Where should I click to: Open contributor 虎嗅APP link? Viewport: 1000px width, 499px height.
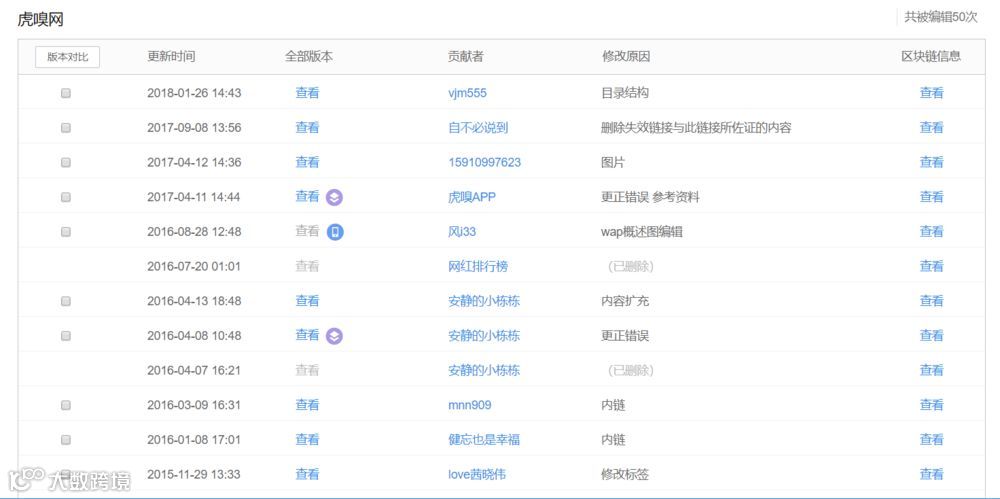coord(472,197)
